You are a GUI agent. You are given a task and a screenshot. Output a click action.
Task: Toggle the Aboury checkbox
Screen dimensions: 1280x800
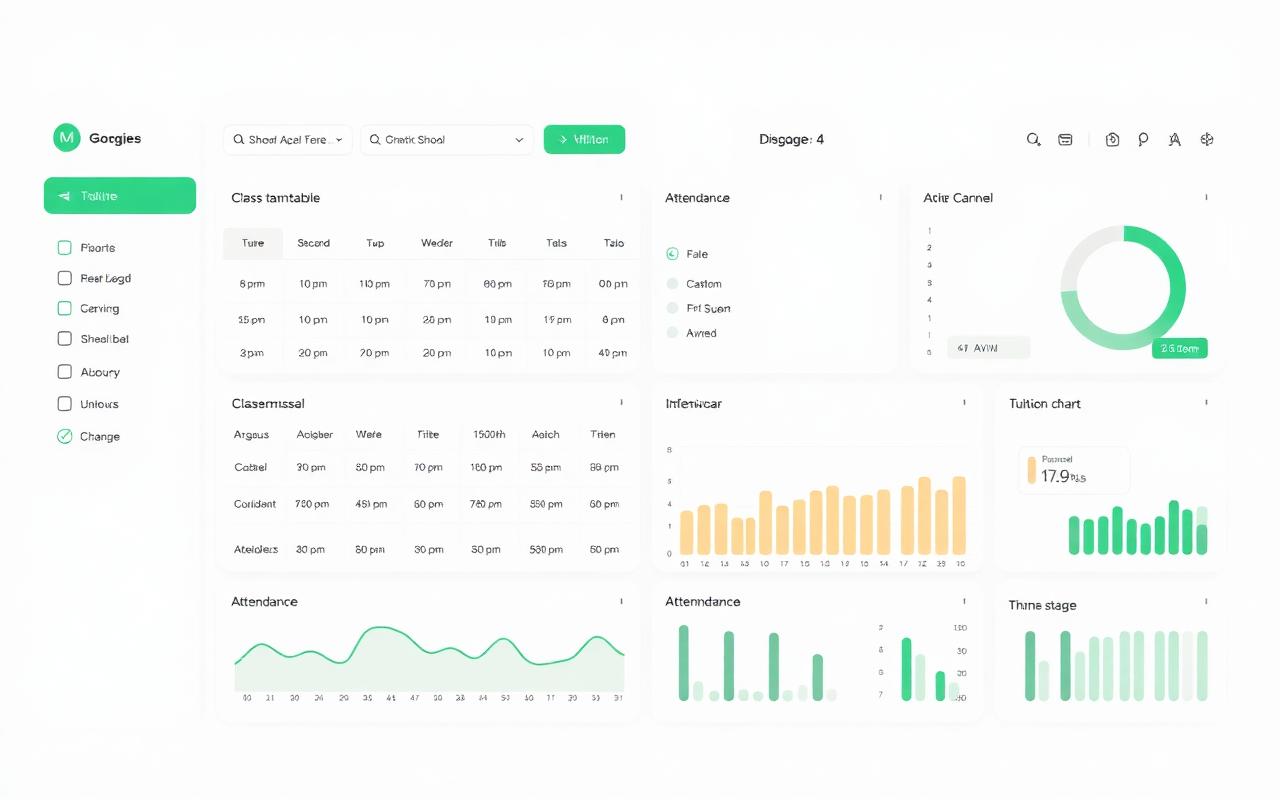65,371
